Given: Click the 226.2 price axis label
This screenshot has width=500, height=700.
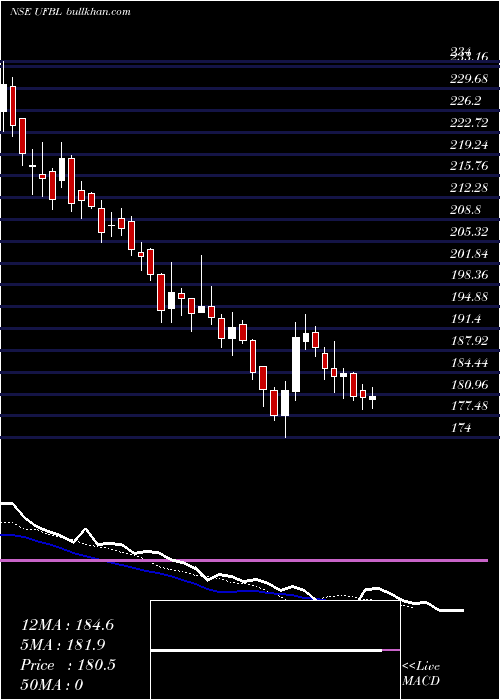Looking at the screenshot, I should [466, 101].
